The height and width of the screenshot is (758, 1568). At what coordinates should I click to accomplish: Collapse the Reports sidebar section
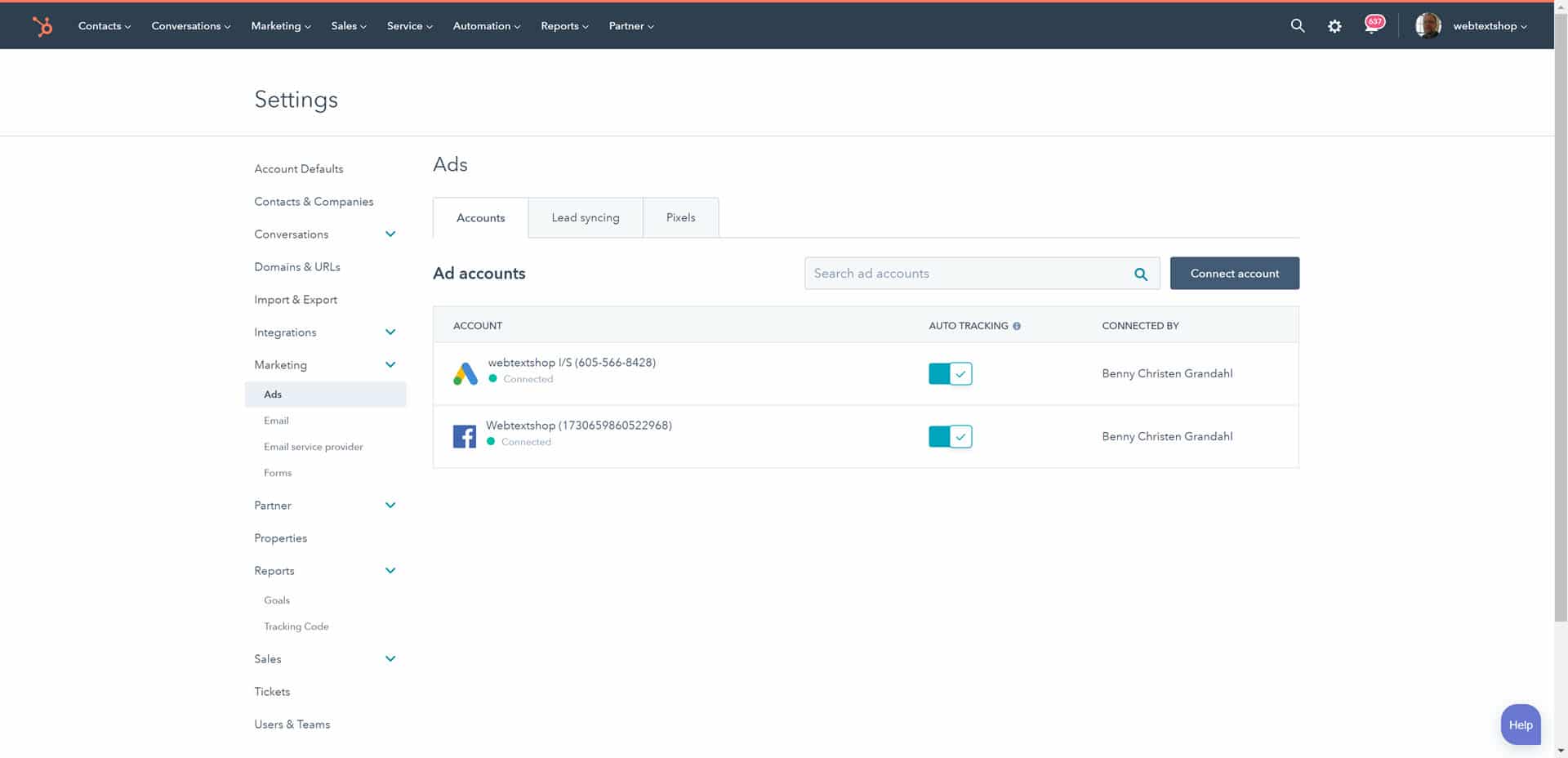[390, 571]
